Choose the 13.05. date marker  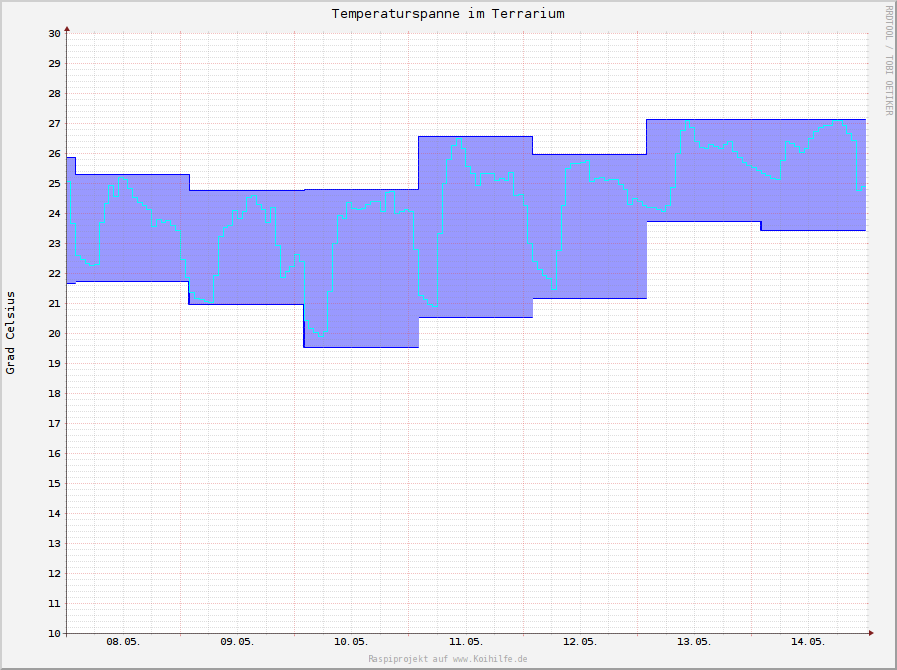pyautogui.click(x=694, y=641)
